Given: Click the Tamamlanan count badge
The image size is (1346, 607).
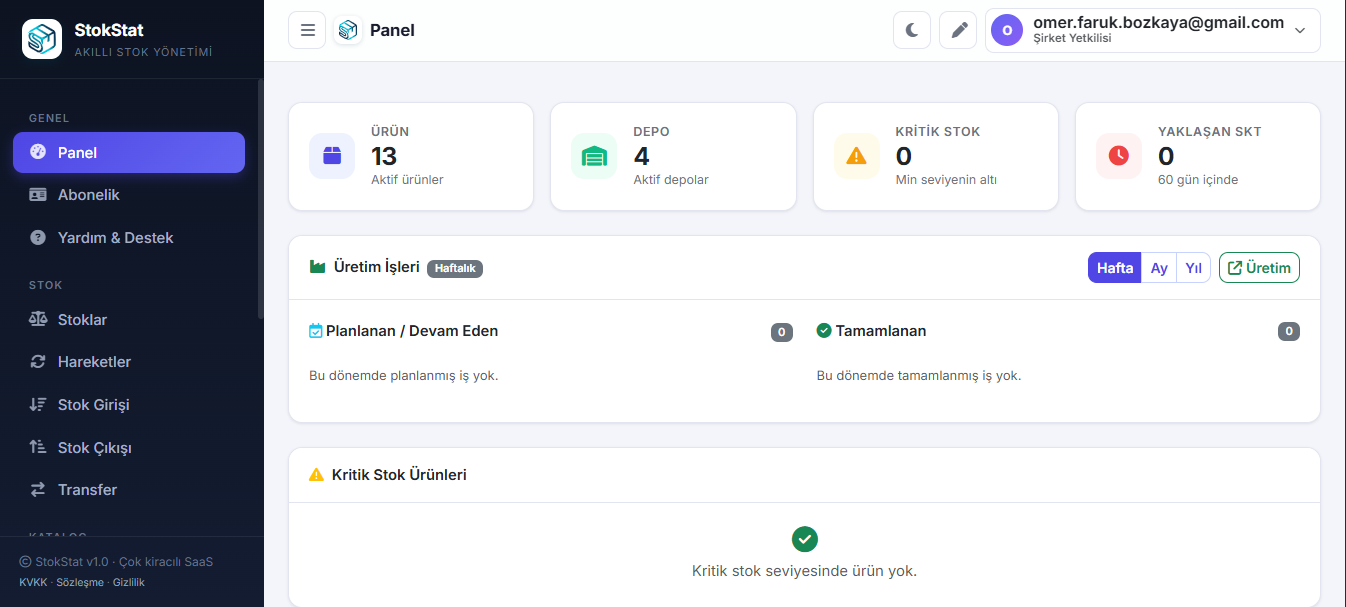Looking at the screenshot, I should pyautogui.click(x=1289, y=332).
